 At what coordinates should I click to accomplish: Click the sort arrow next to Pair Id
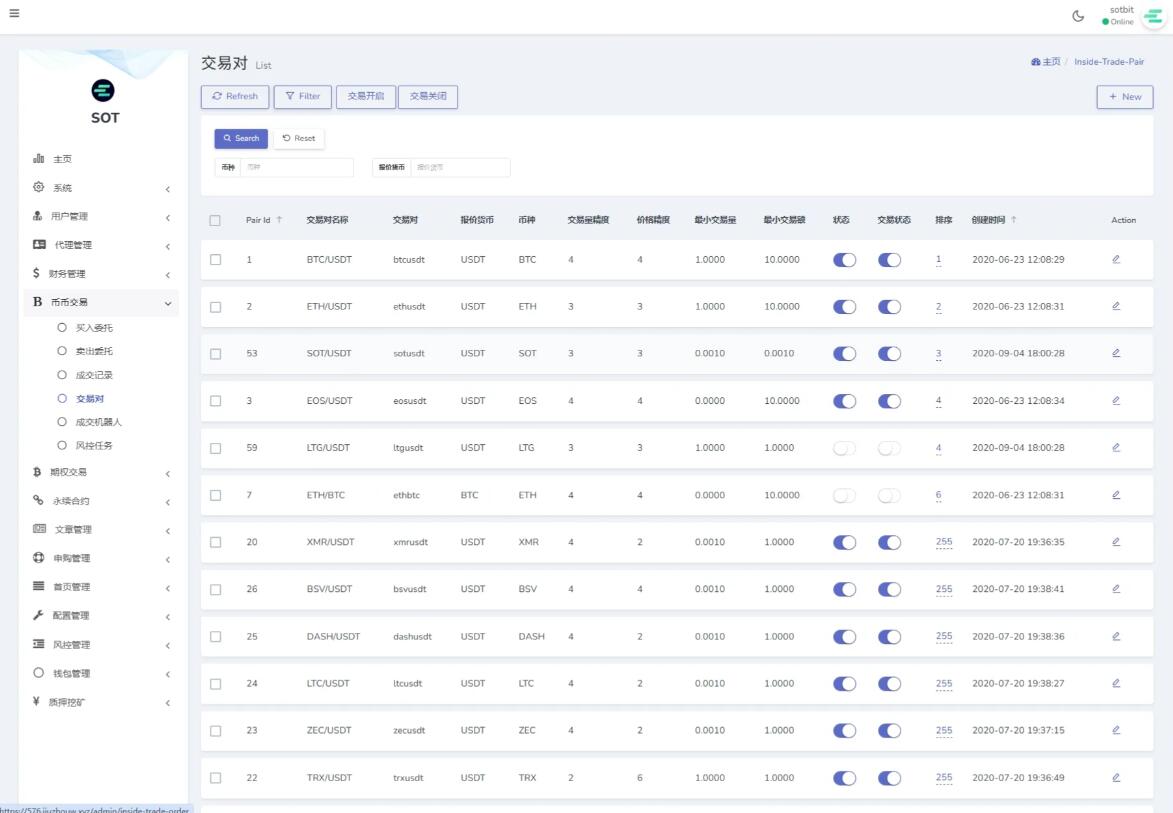pos(279,220)
